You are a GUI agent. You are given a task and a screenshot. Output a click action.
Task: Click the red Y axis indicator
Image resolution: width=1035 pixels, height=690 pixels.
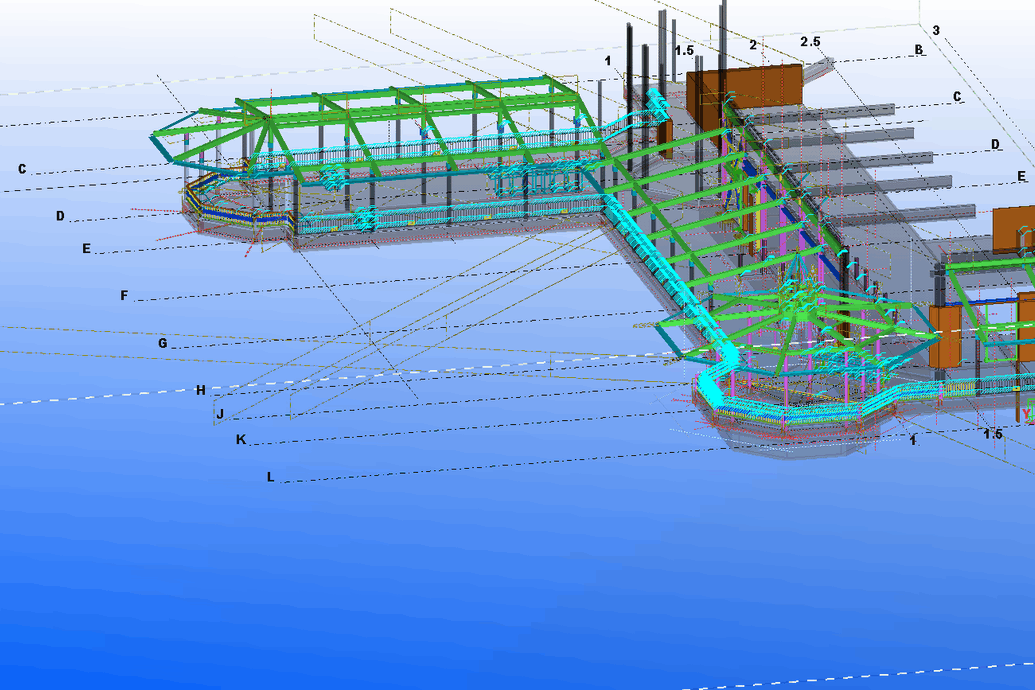(x=1028, y=411)
